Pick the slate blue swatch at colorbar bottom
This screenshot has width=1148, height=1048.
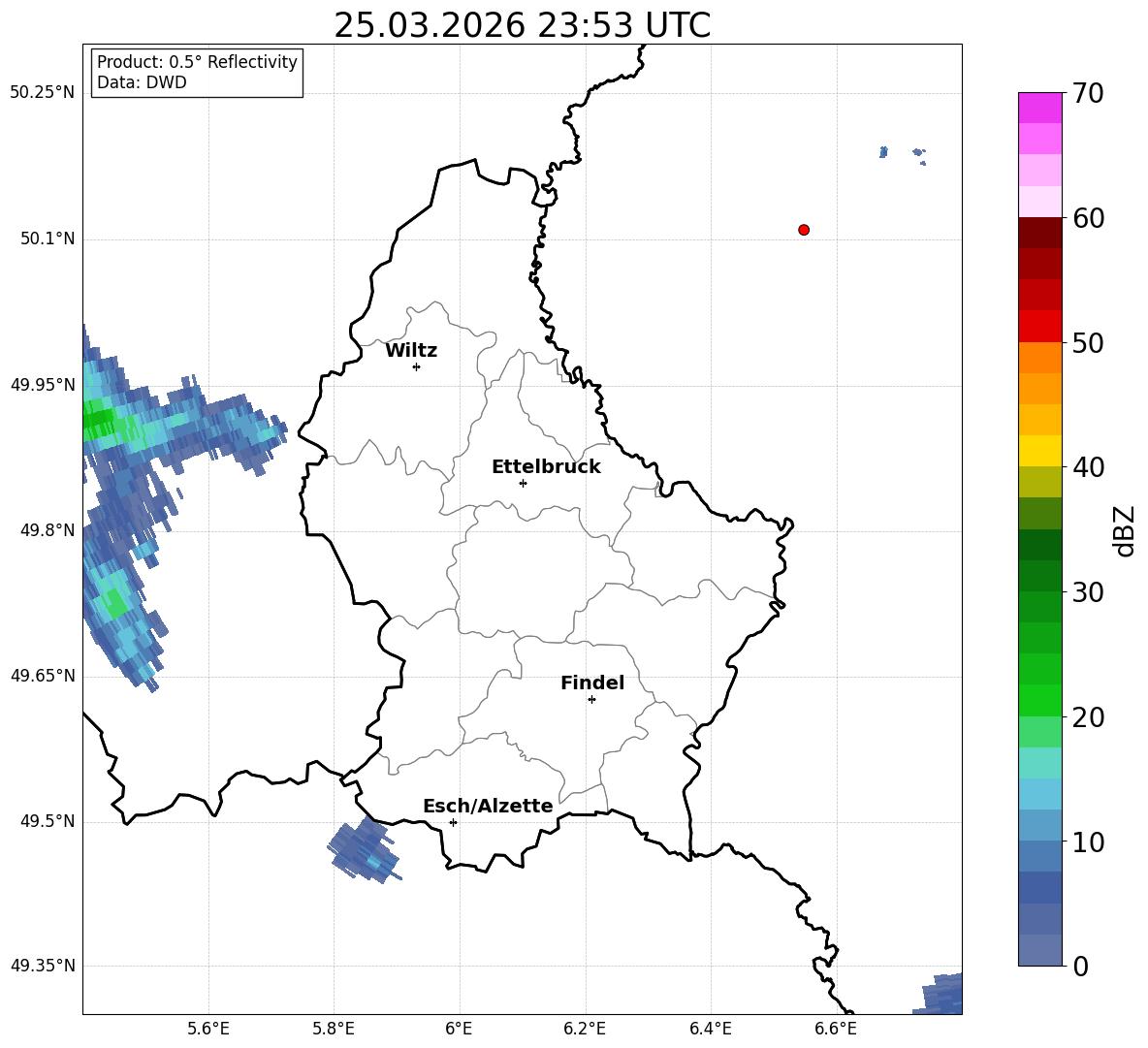point(1039,950)
